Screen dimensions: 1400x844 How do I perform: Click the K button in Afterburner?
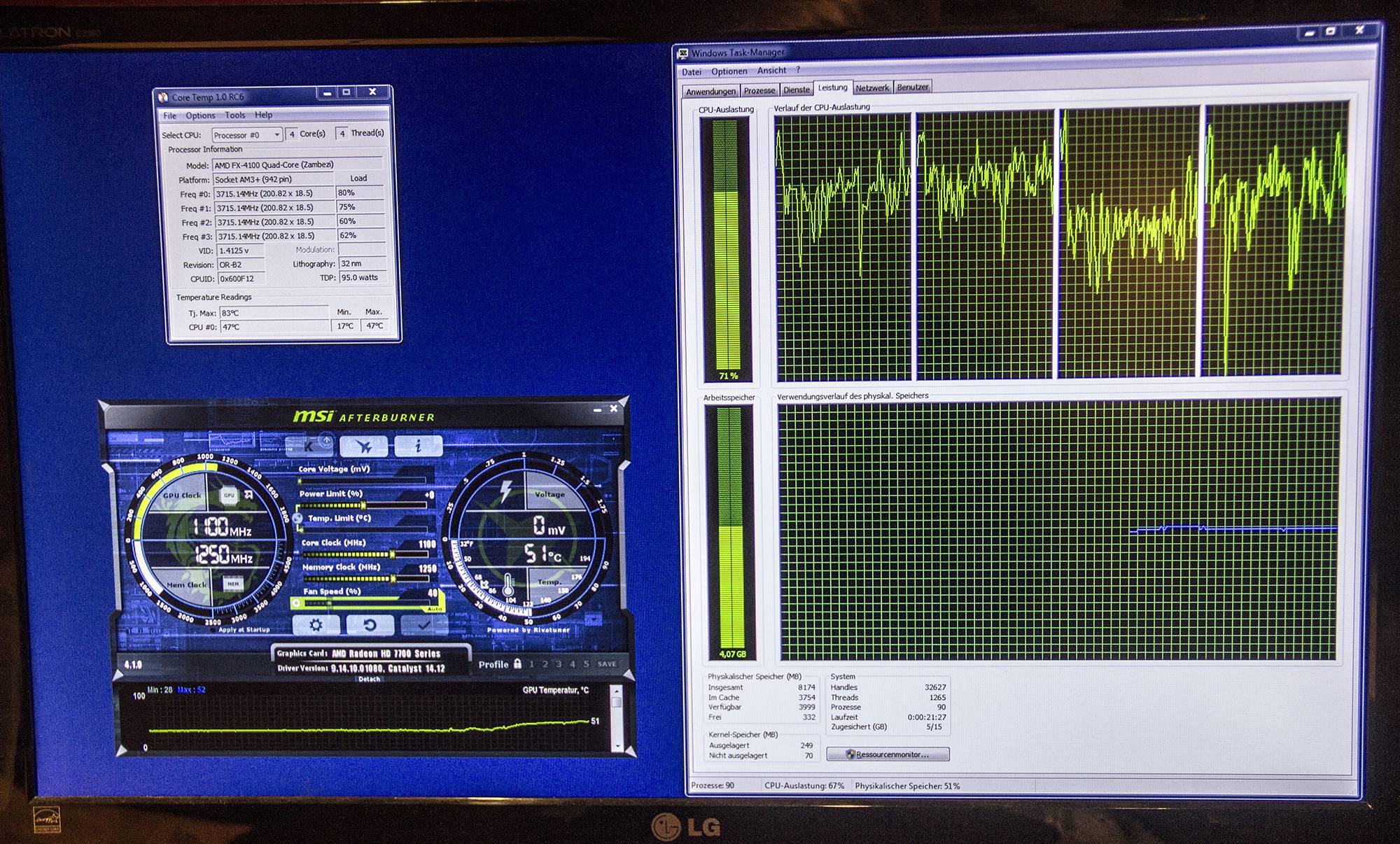coord(309,446)
